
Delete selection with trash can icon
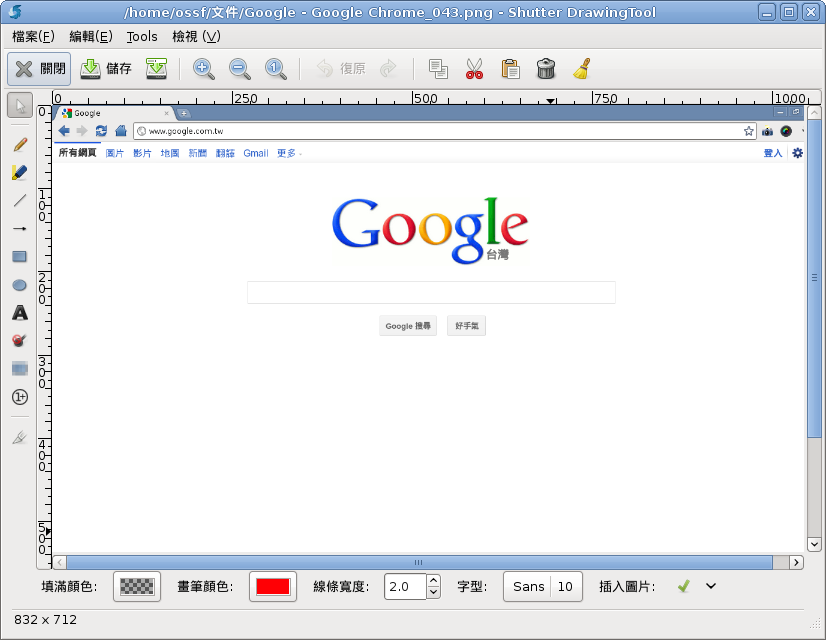point(546,68)
